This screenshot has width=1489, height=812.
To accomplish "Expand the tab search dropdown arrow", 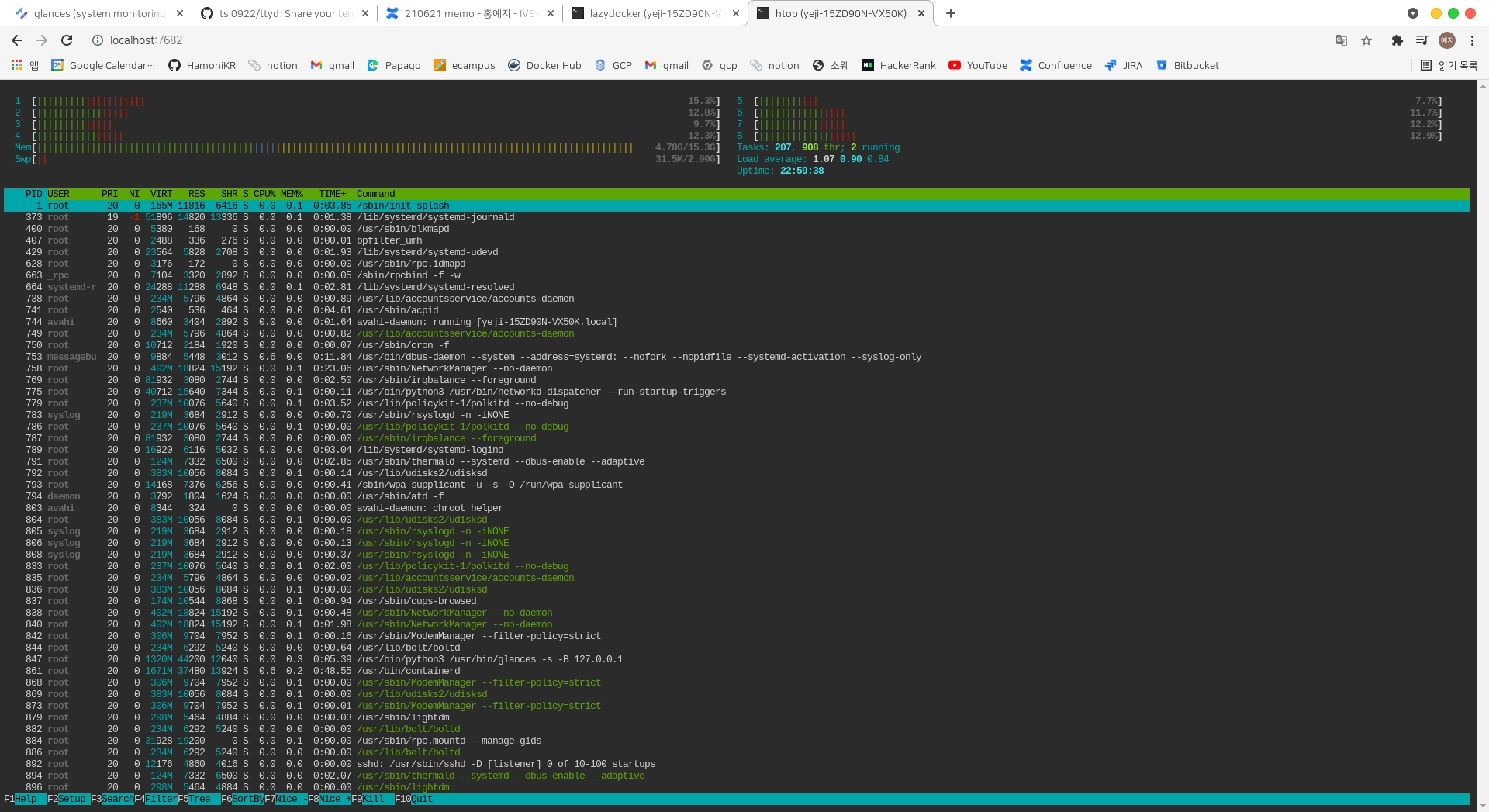I will tap(1413, 13).
